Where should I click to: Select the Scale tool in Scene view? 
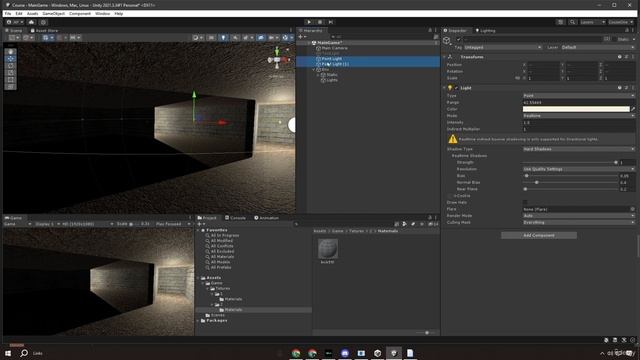pyautogui.click(x=11, y=73)
